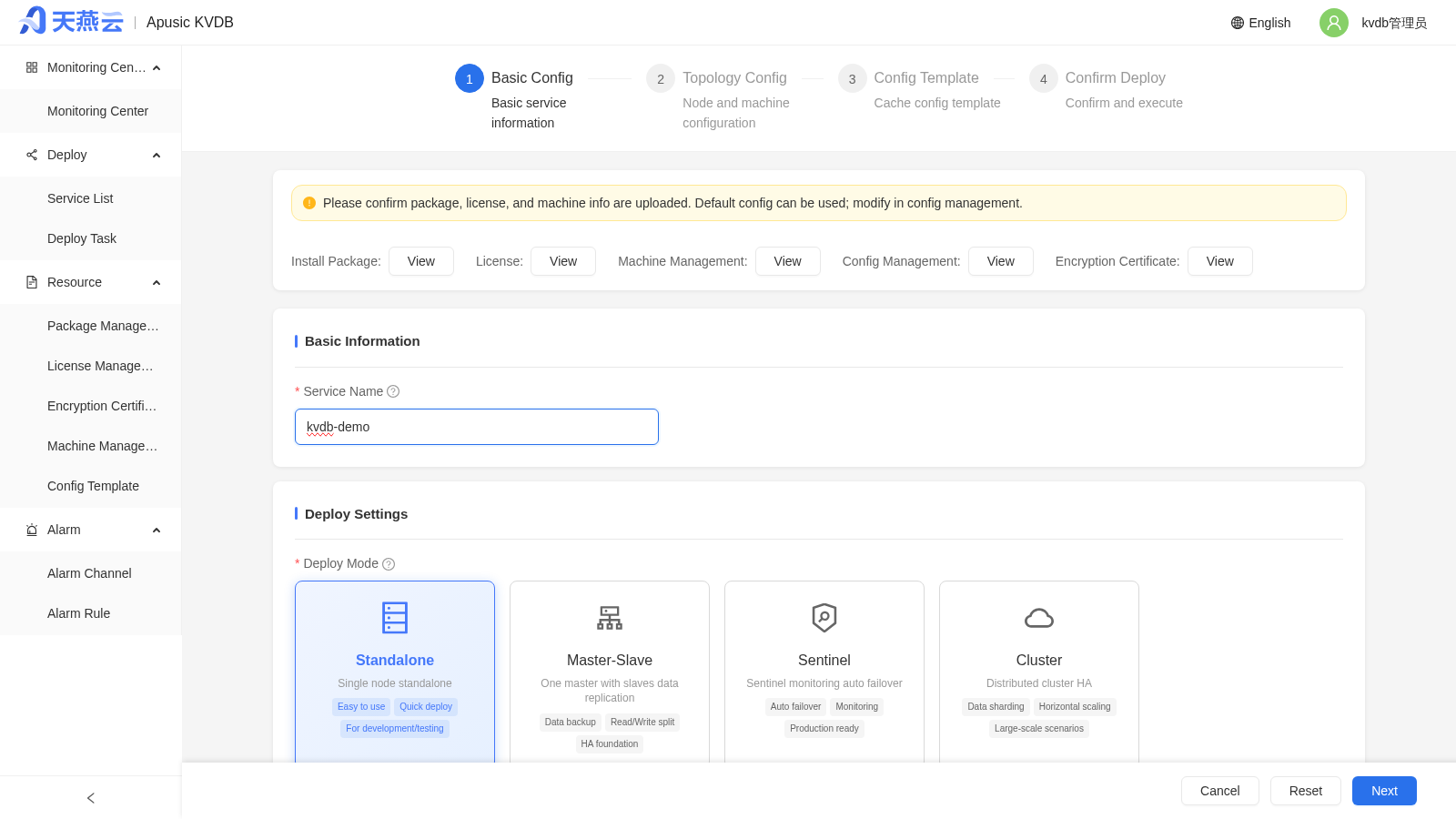The image size is (1456, 819).
Task: Click the Confirm Deploy step title
Action: [x=1115, y=78]
